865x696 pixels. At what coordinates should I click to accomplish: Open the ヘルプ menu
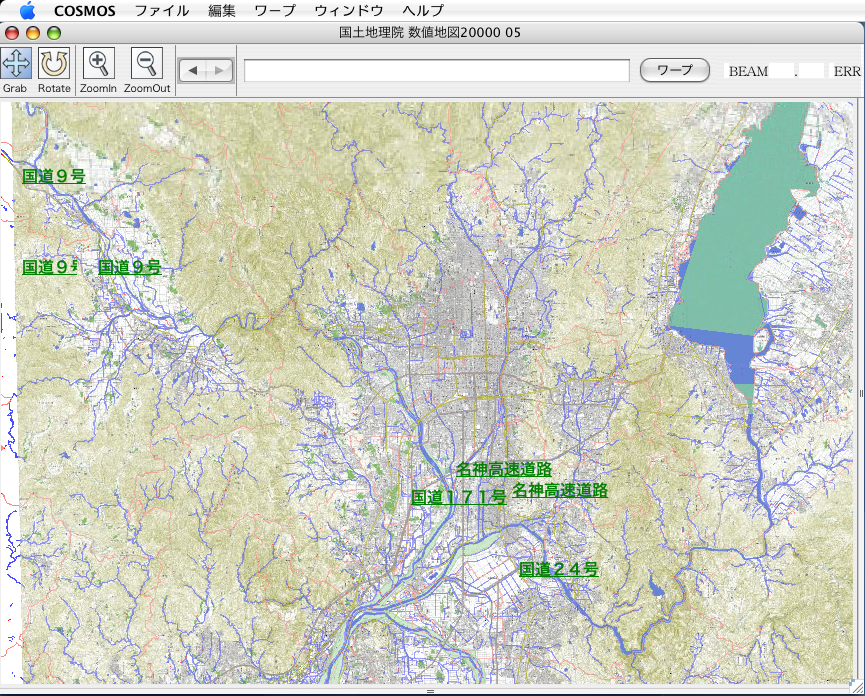[423, 10]
